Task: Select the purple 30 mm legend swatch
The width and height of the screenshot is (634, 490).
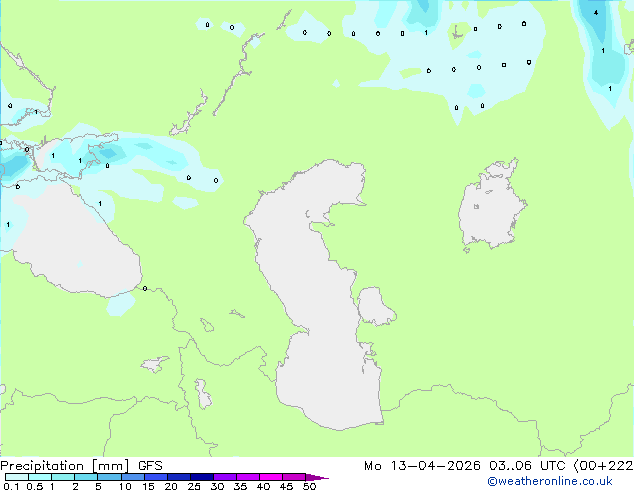Action: click(x=225, y=477)
